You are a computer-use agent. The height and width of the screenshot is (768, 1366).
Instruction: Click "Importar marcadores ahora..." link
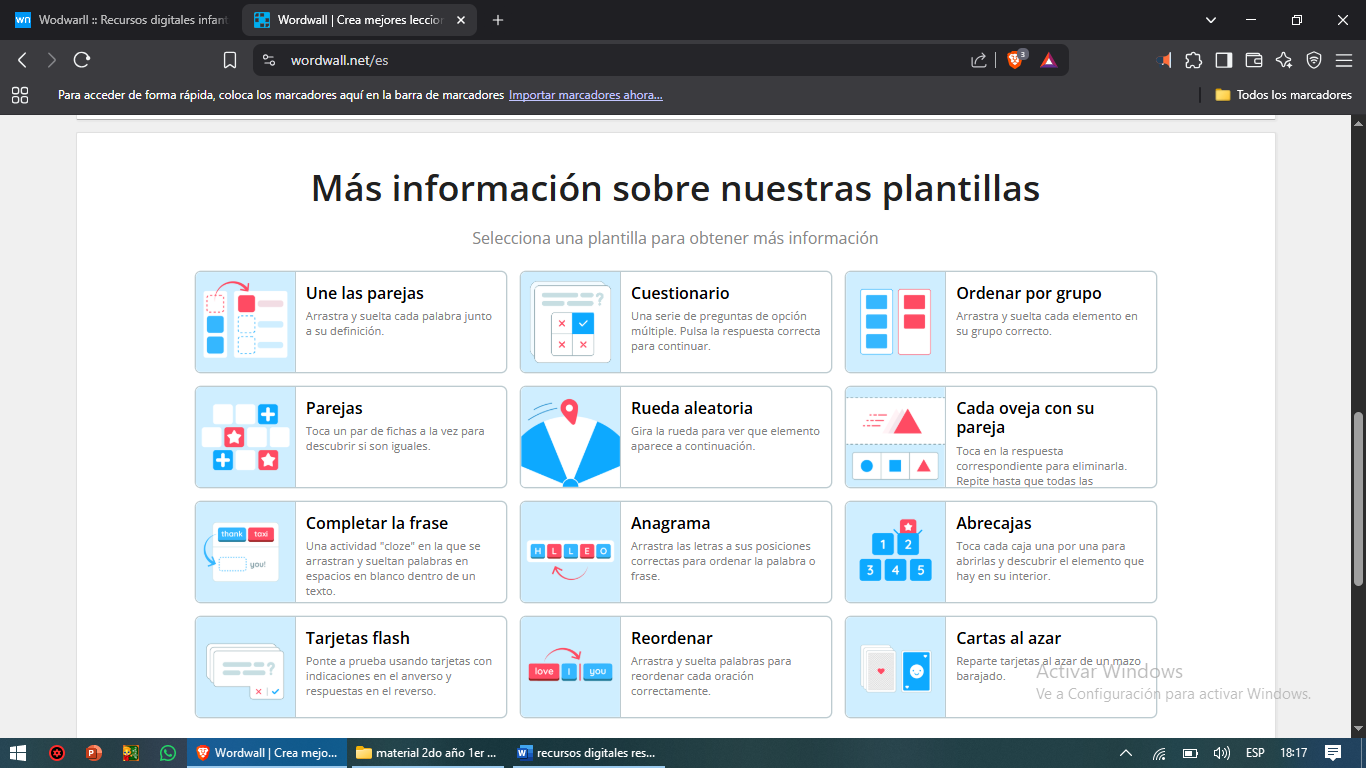click(x=585, y=94)
